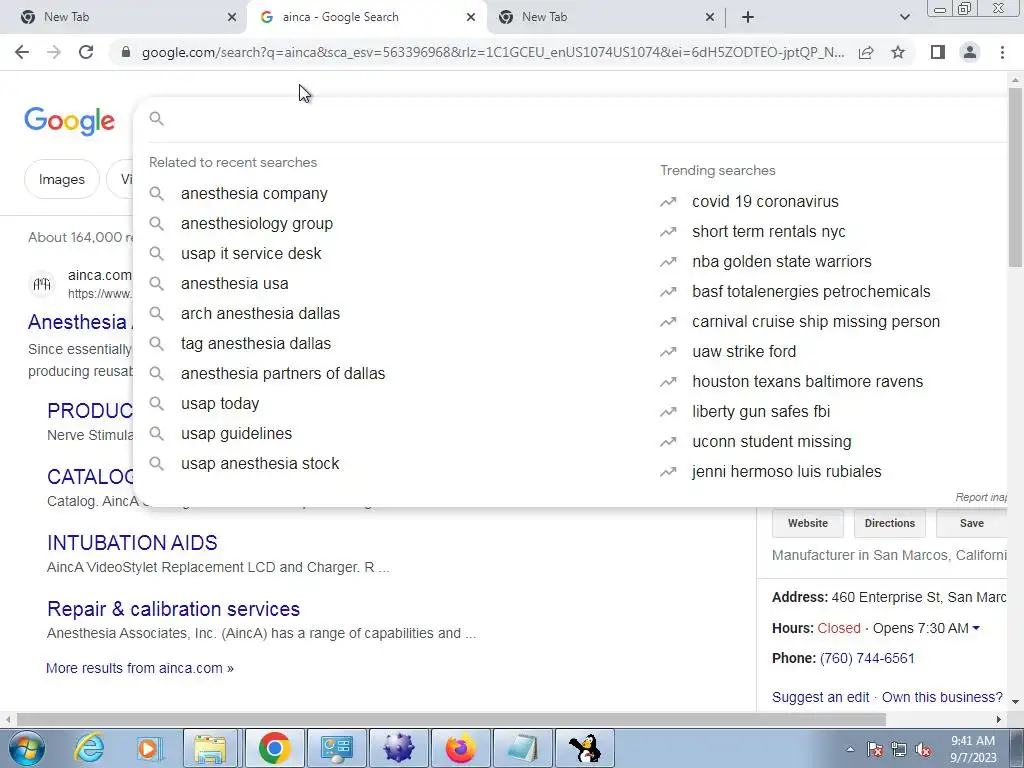Share this page icon in address bar

(x=866, y=52)
